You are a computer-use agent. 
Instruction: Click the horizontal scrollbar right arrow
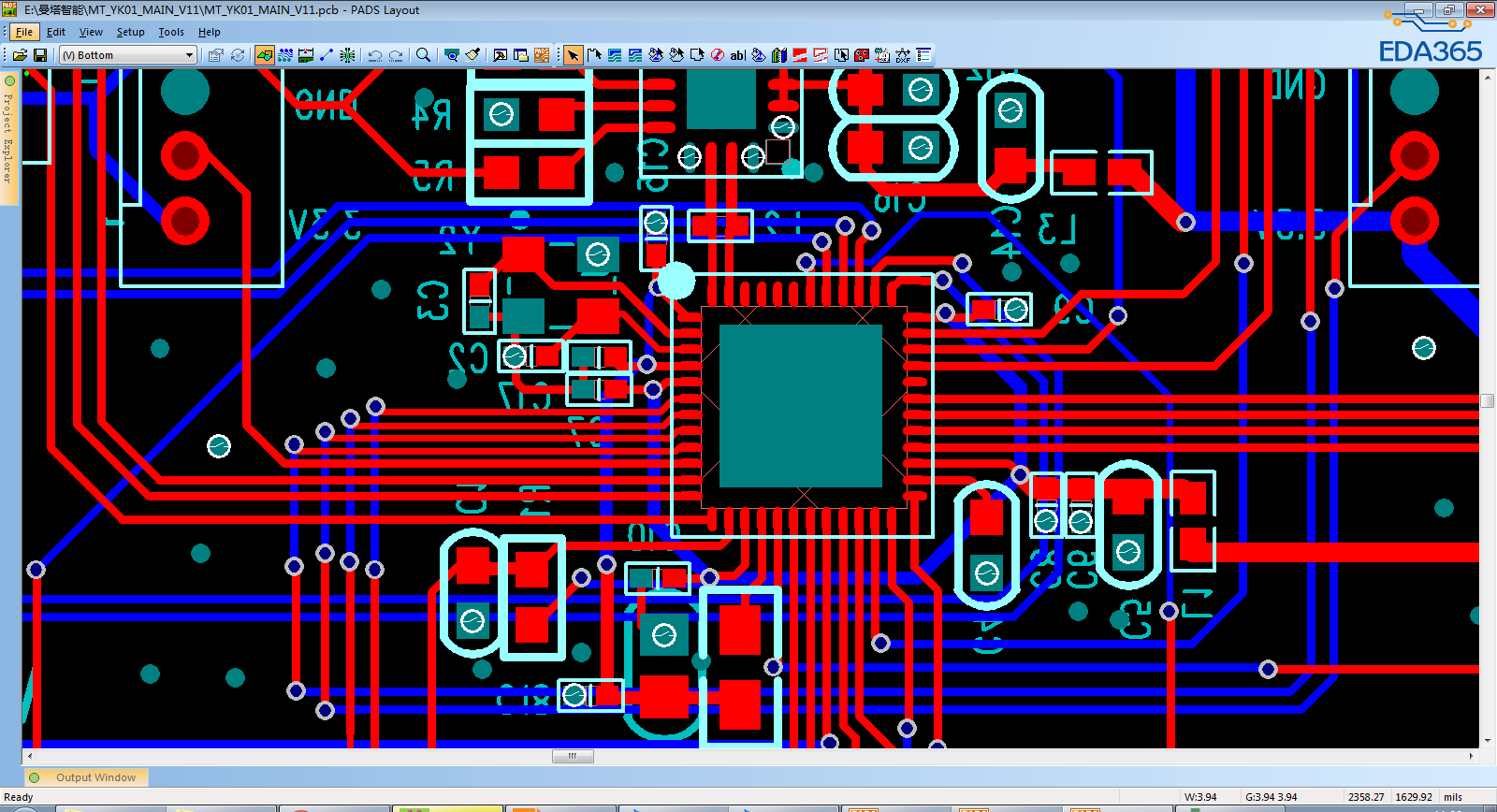(1472, 756)
